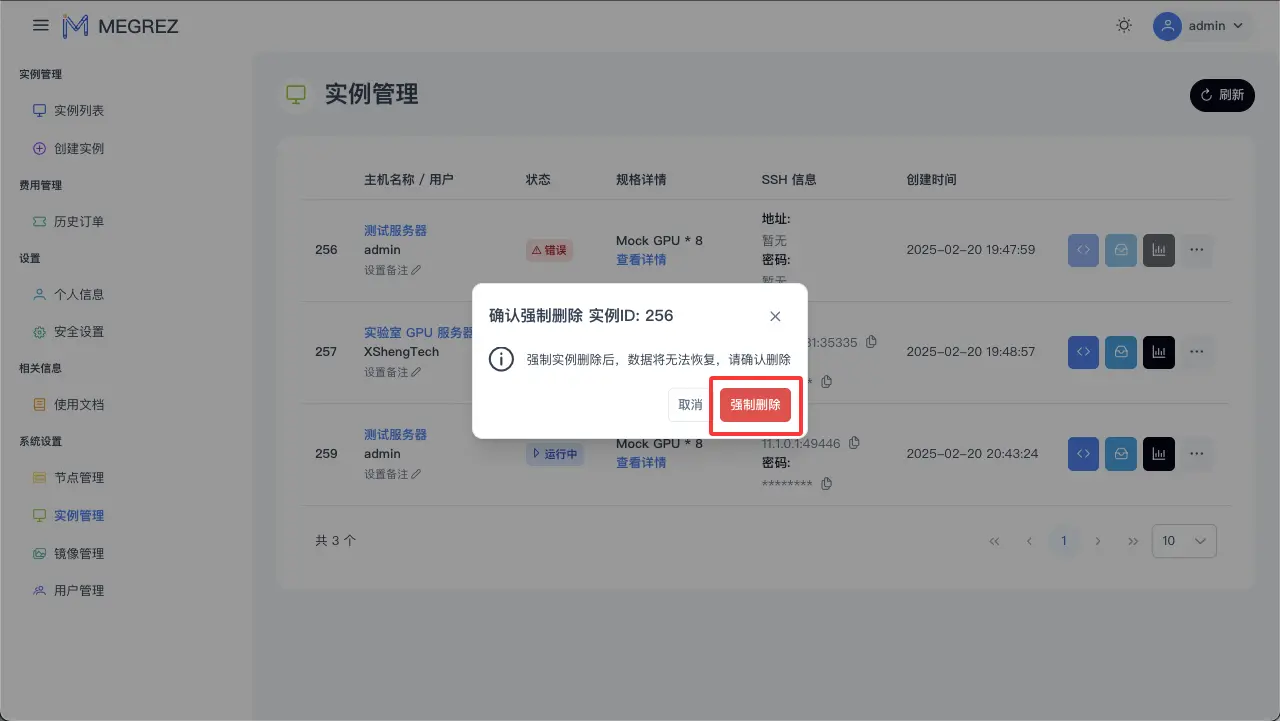
Task: Open the more actions menu for instance 256
Action: tap(1197, 250)
